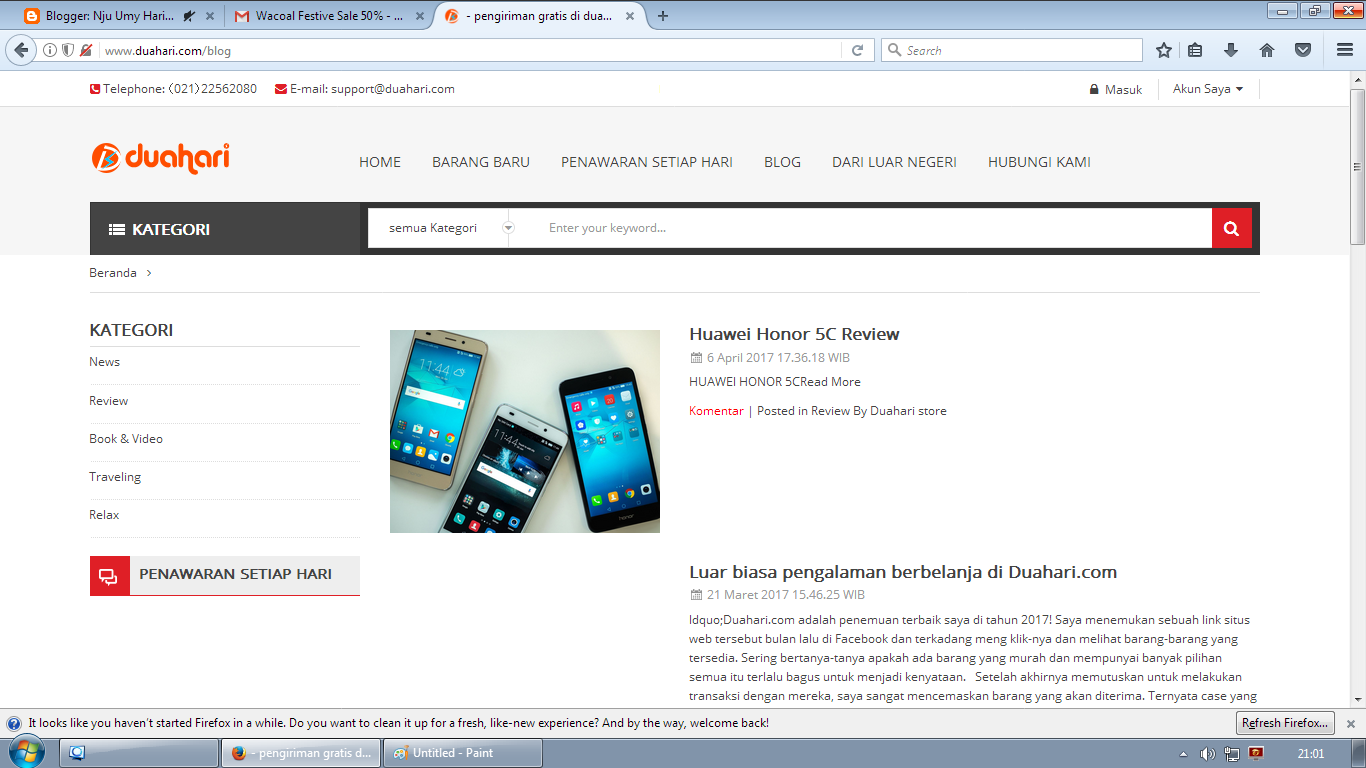Open Relax category in sidebar

click(104, 515)
